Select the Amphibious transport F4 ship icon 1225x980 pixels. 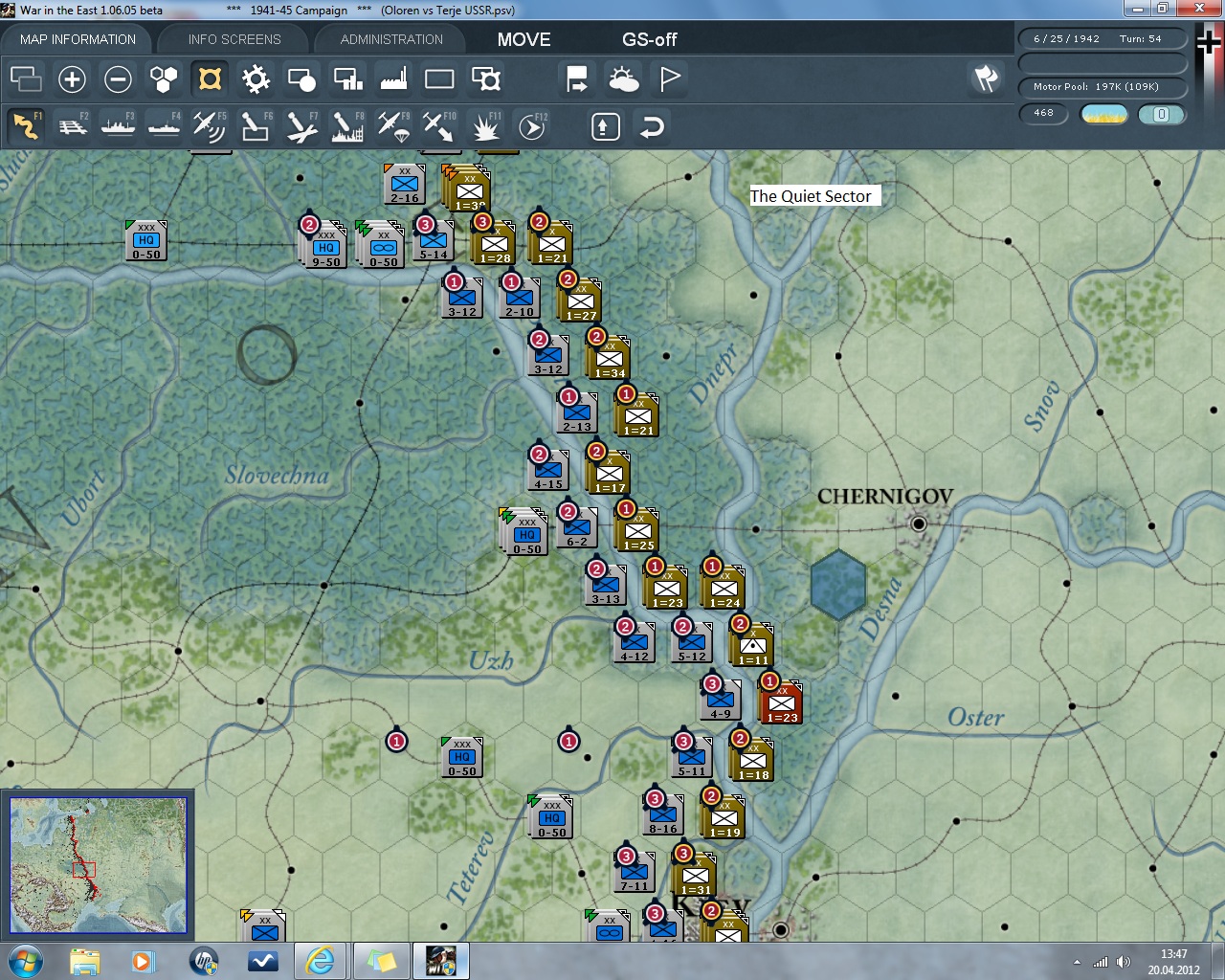pos(165,126)
